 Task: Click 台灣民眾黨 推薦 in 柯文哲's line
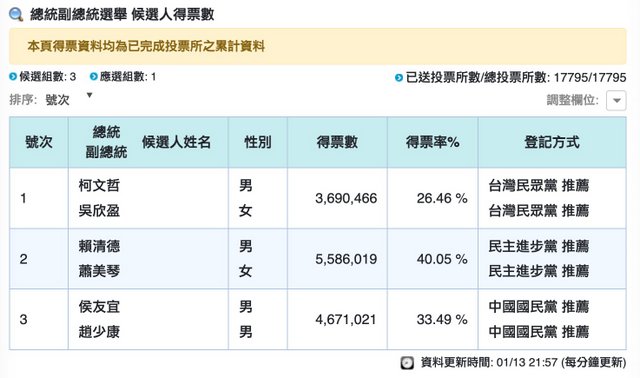click(x=539, y=186)
